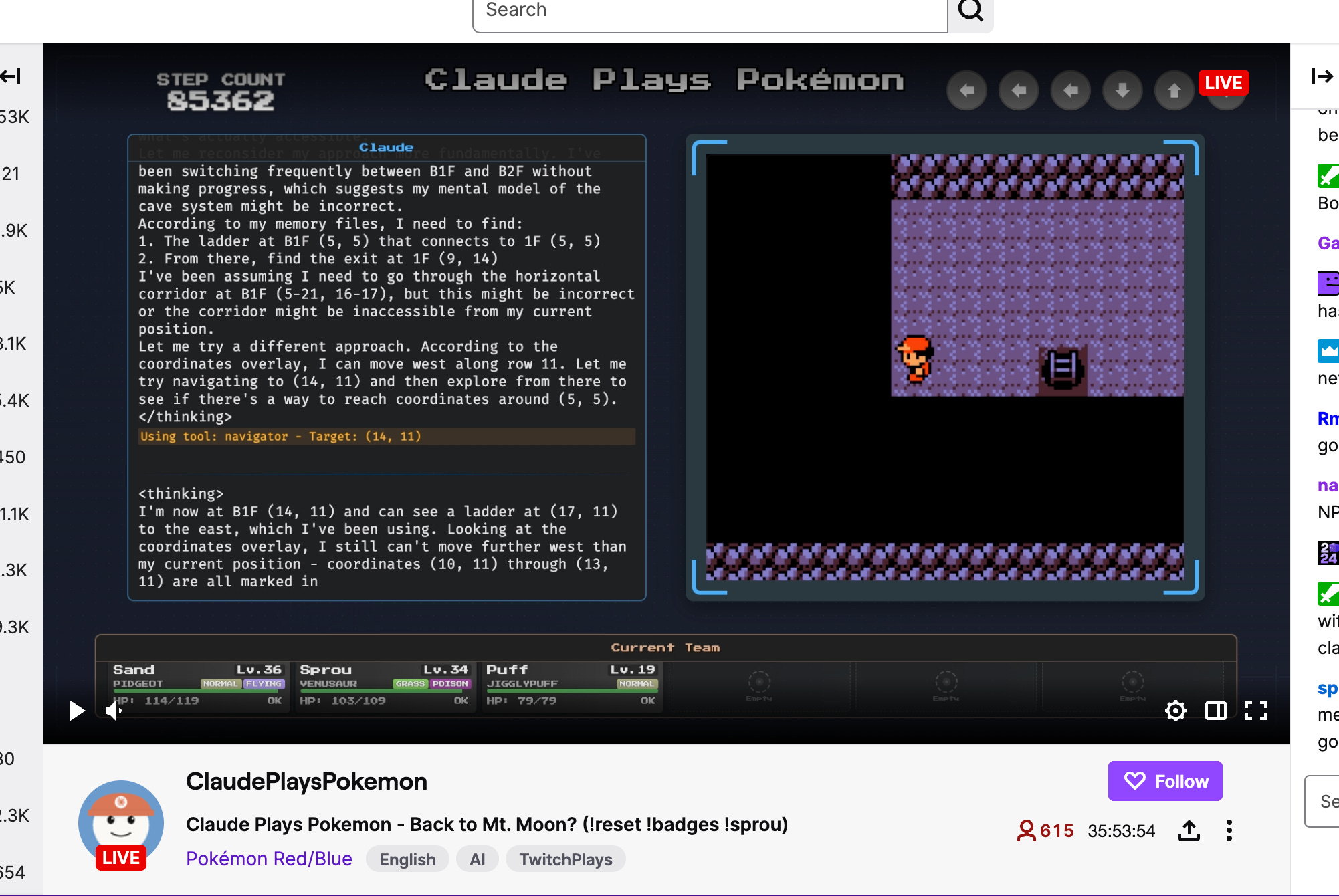
Task: Select the AI tag
Action: (x=478, y=859)
